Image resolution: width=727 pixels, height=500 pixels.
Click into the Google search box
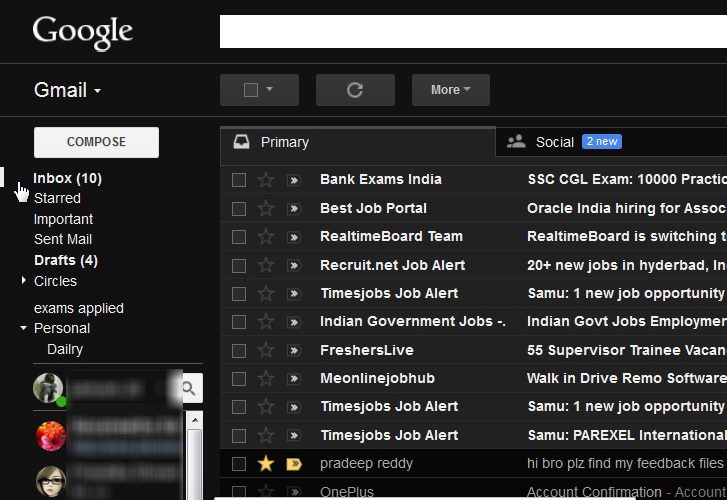(x=473, y=32)
